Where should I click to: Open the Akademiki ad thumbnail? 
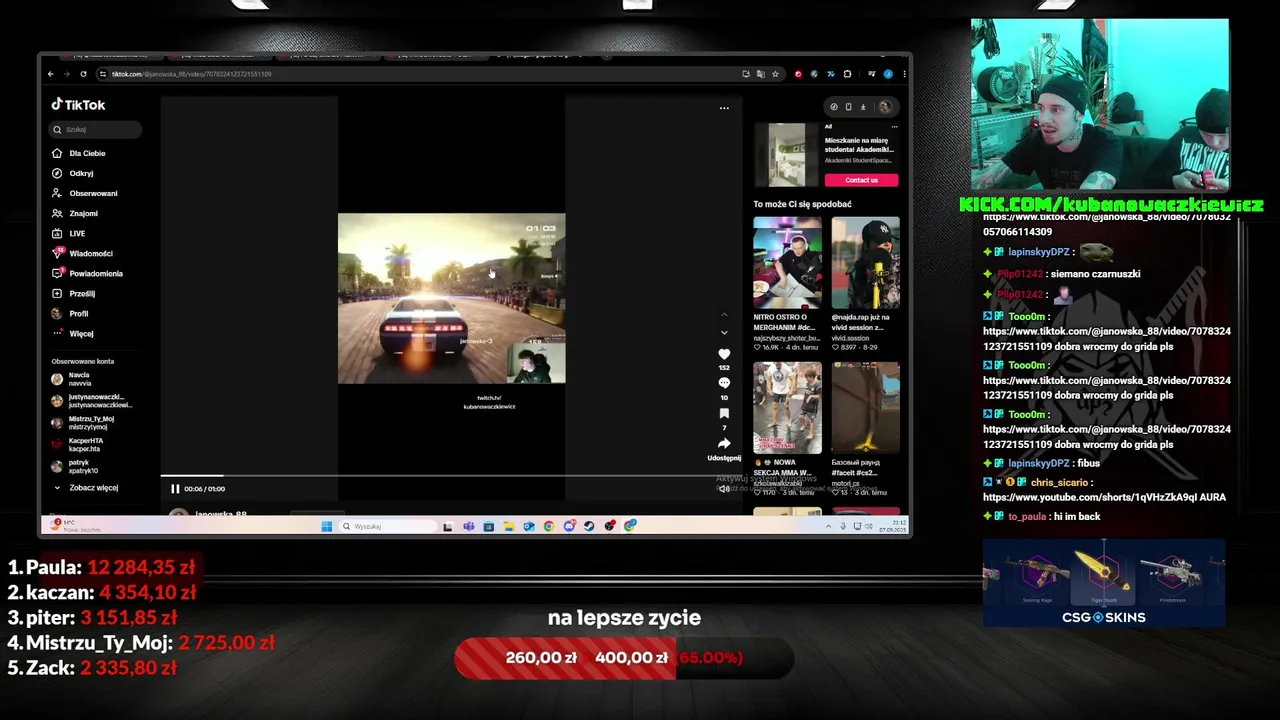pyautogui.click(x=786, y=155)
